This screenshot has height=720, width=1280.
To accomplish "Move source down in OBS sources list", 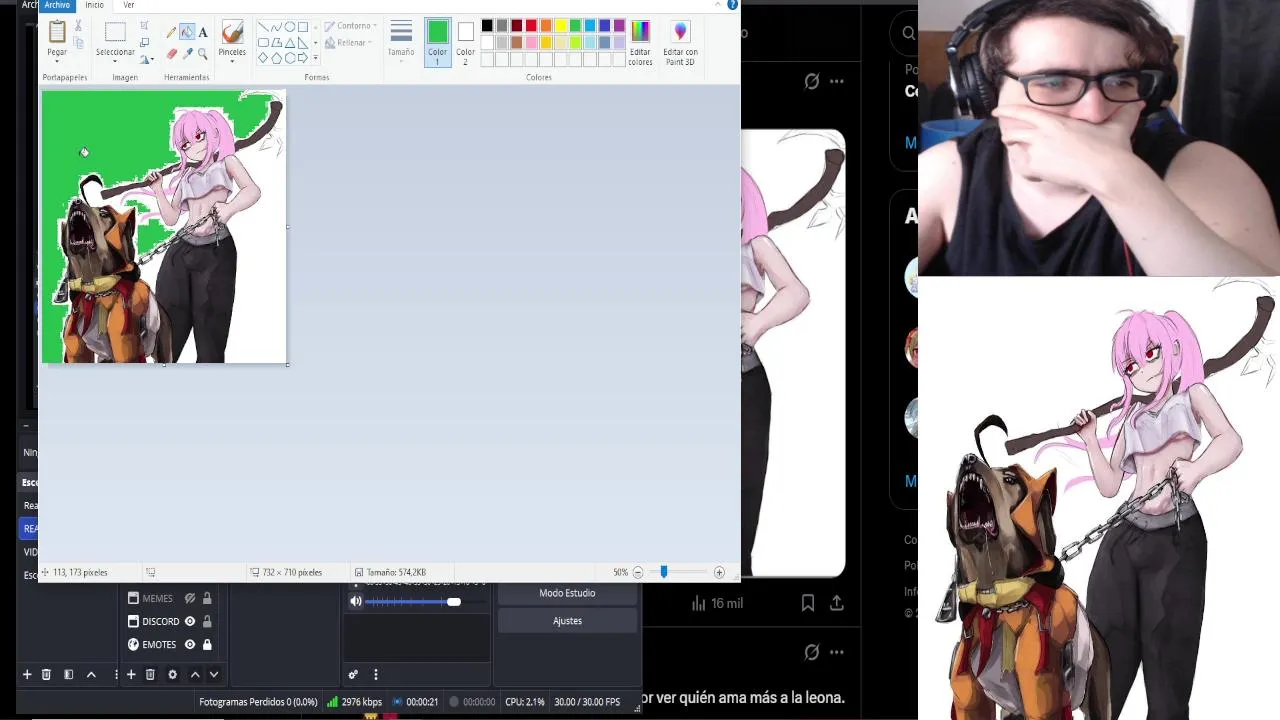I will click(213, 675).
